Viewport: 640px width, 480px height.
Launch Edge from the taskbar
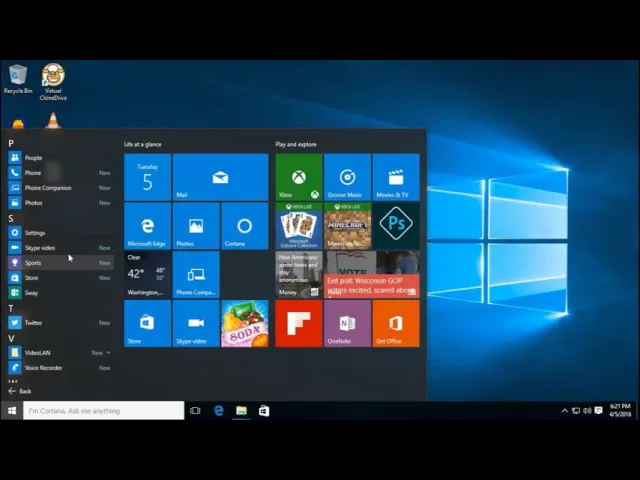[x=218, y=411]
